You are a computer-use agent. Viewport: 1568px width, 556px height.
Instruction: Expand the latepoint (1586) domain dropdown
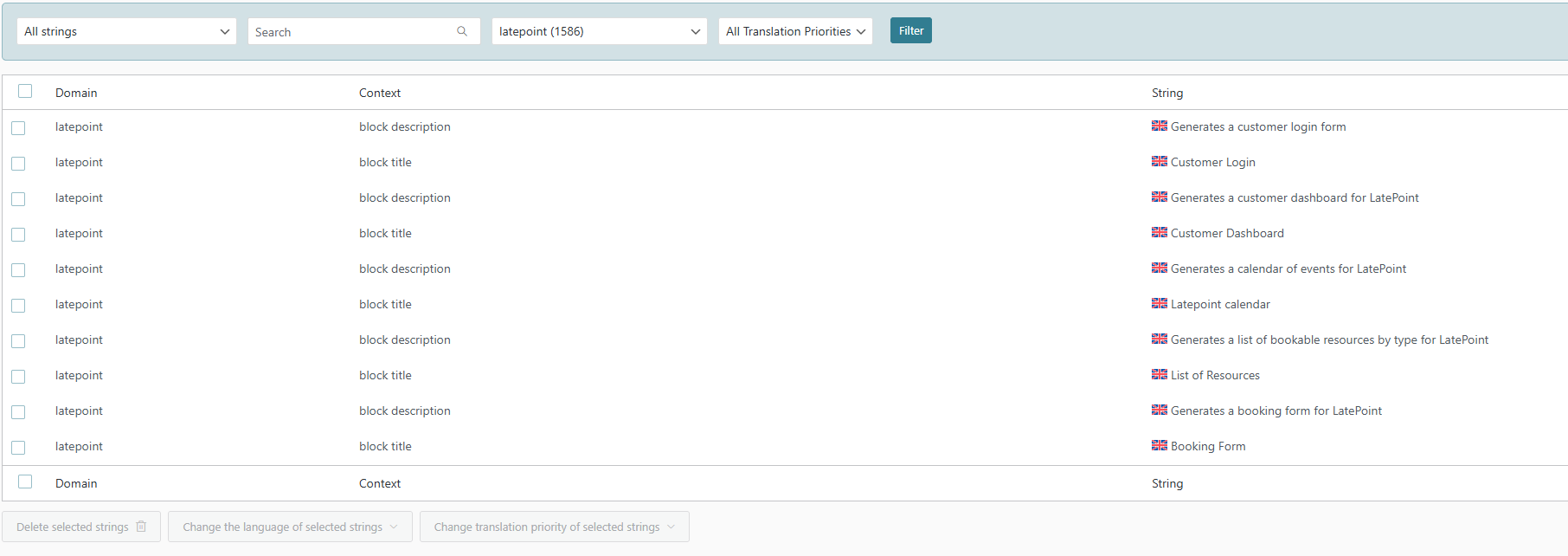pos(599,31)
